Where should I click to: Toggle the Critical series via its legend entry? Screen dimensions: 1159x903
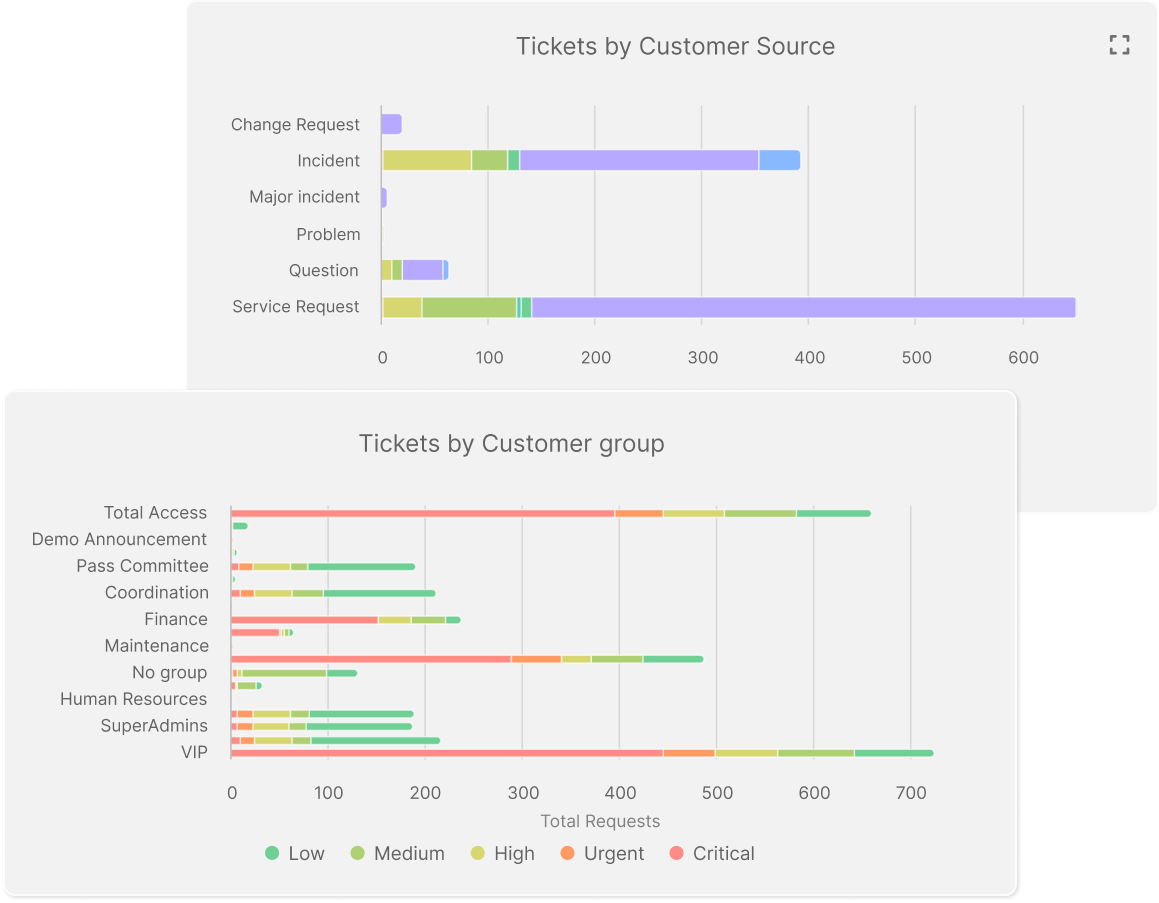click(x=712, y=853)
